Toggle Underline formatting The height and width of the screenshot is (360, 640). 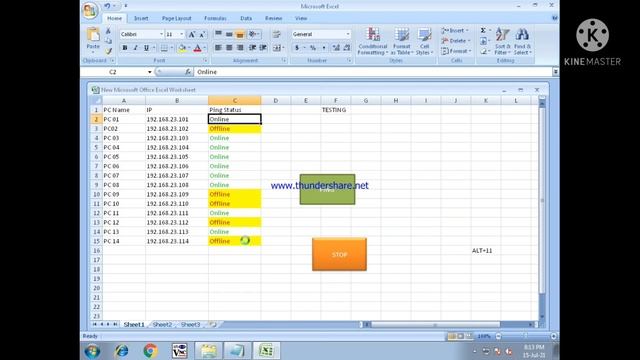[146, 48]
